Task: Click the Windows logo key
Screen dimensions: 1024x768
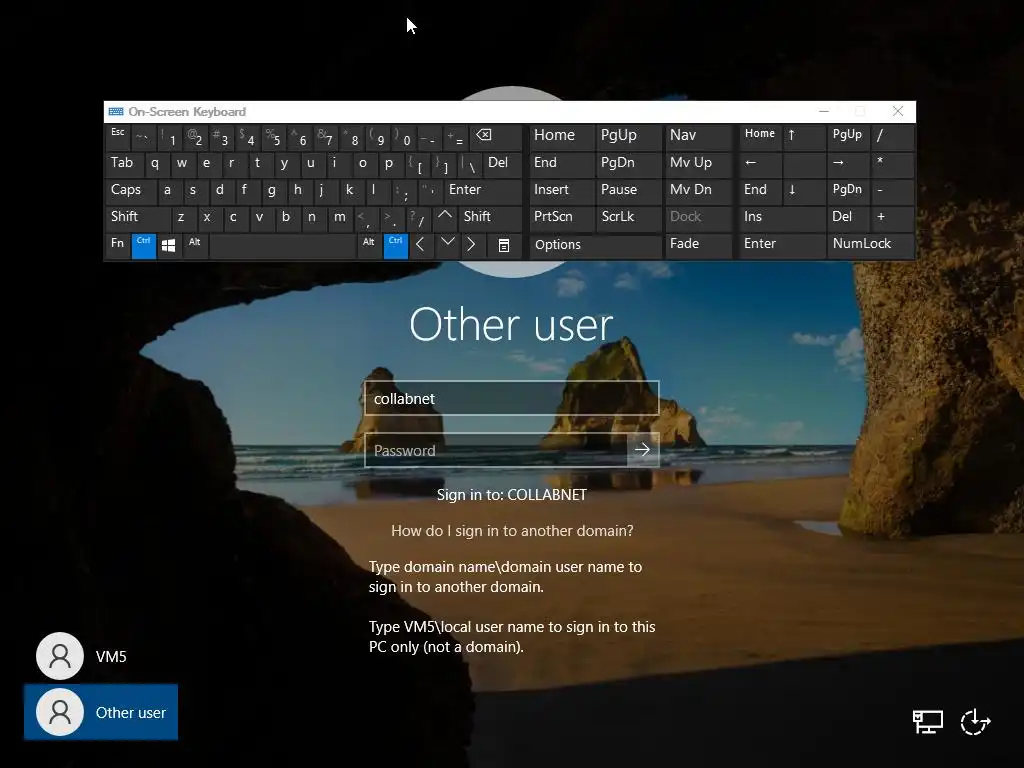Action: (x=168, y=246)
